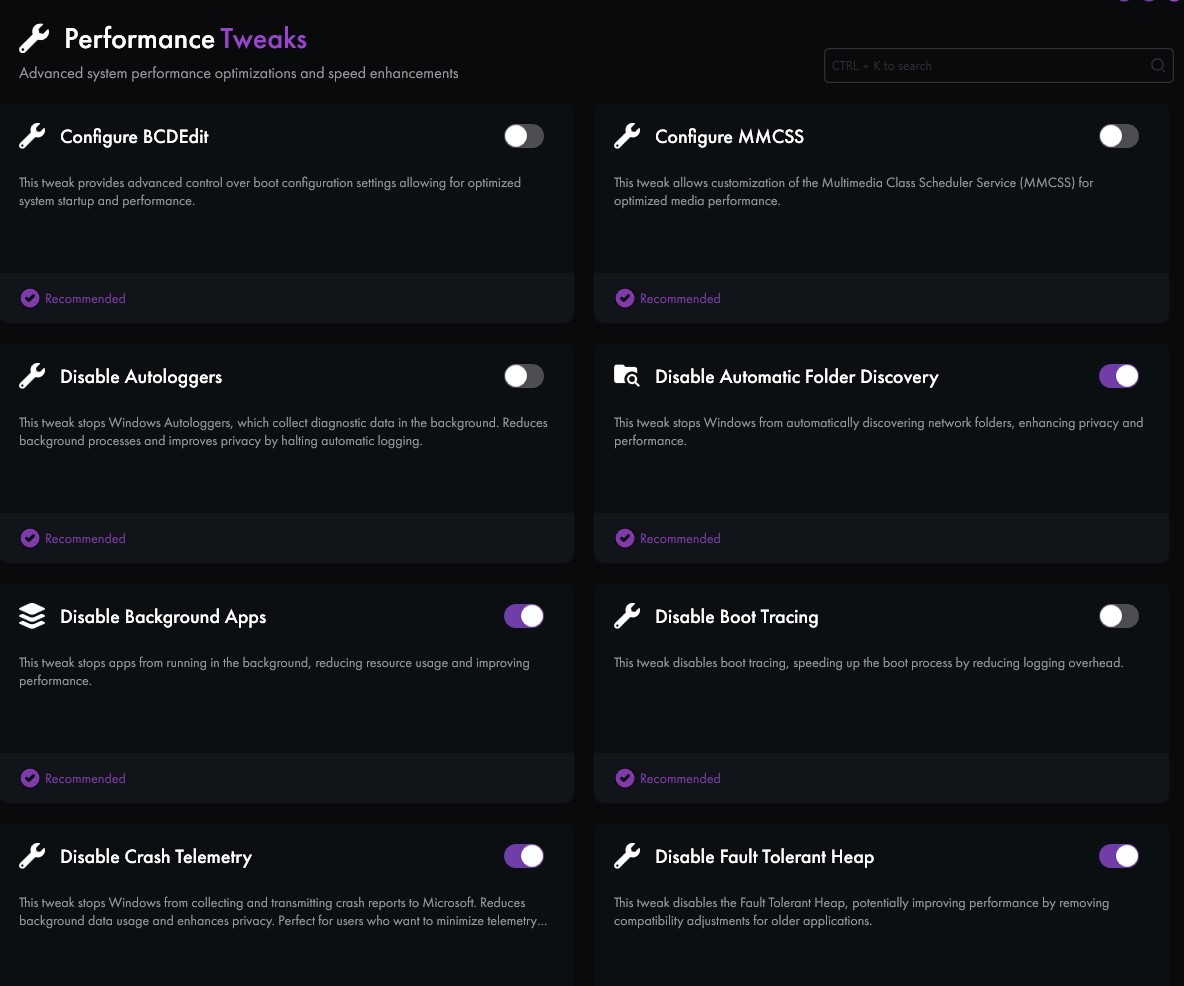The height and width of the screenshot is (986, 1184).
Task: Turn off the Disable Crash Telemetry switch
Action: (524, 856)
